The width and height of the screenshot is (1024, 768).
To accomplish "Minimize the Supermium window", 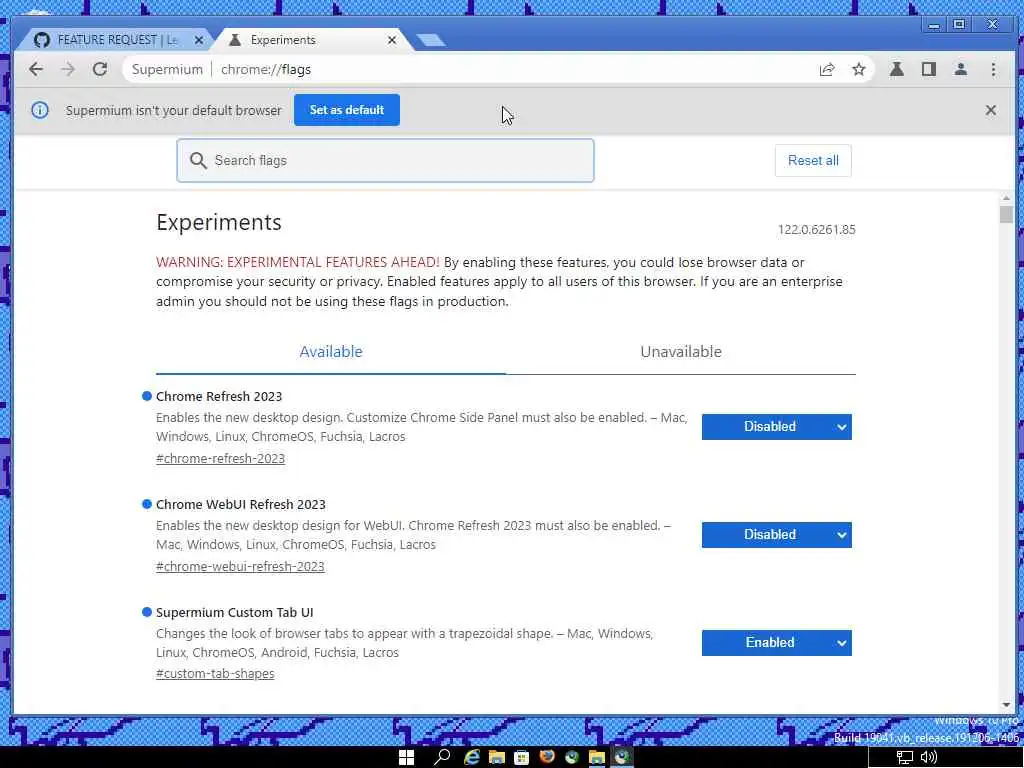I will point(934,25).
